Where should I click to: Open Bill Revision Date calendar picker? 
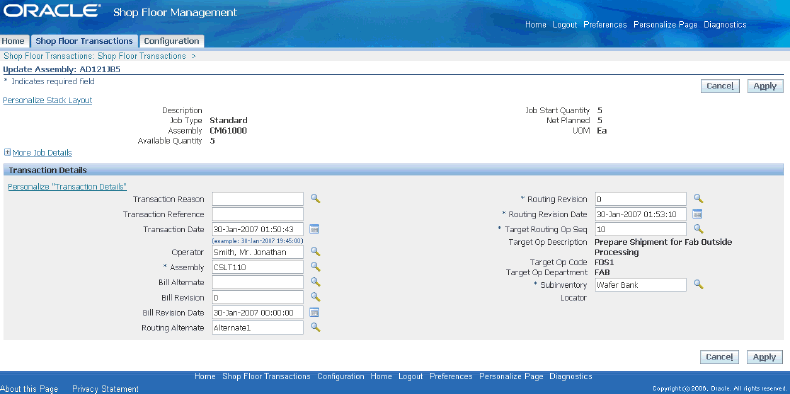(314, 312)
